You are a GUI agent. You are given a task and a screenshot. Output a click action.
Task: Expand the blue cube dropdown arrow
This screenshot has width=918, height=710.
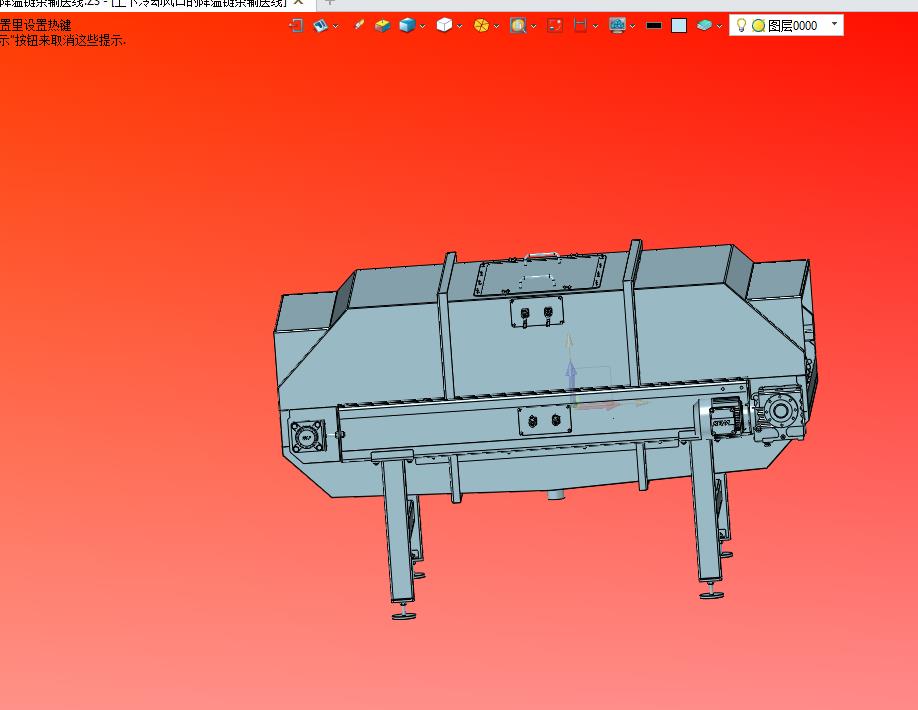click(422, 26)
